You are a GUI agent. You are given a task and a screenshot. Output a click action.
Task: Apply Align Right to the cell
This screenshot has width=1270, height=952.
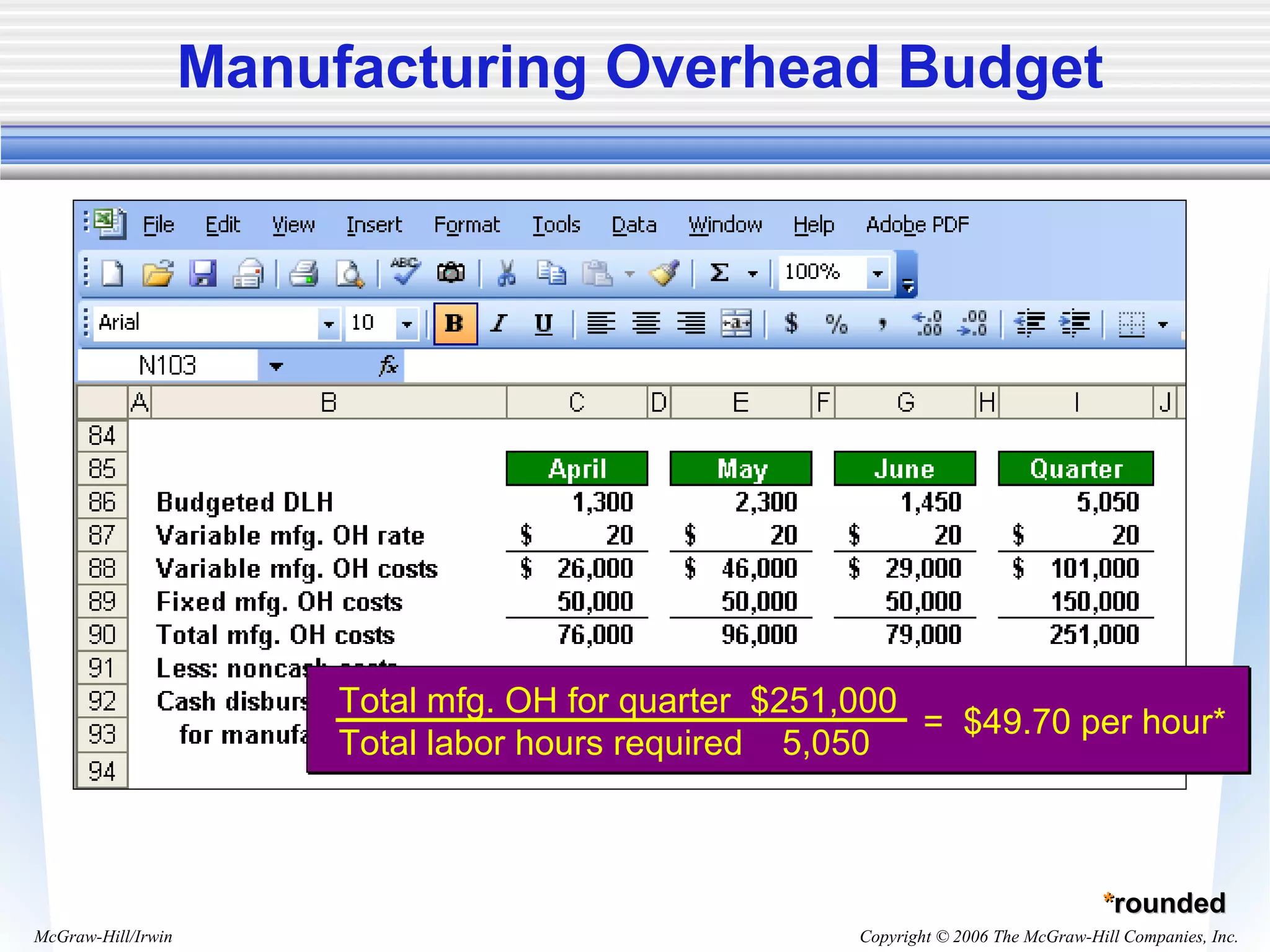tap(691, 323)
